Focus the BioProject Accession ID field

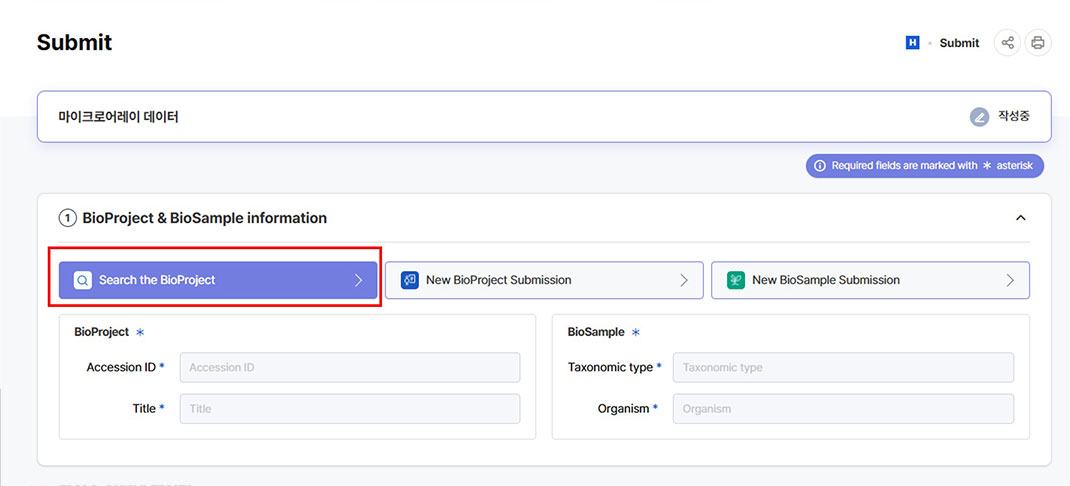[349, 367]
